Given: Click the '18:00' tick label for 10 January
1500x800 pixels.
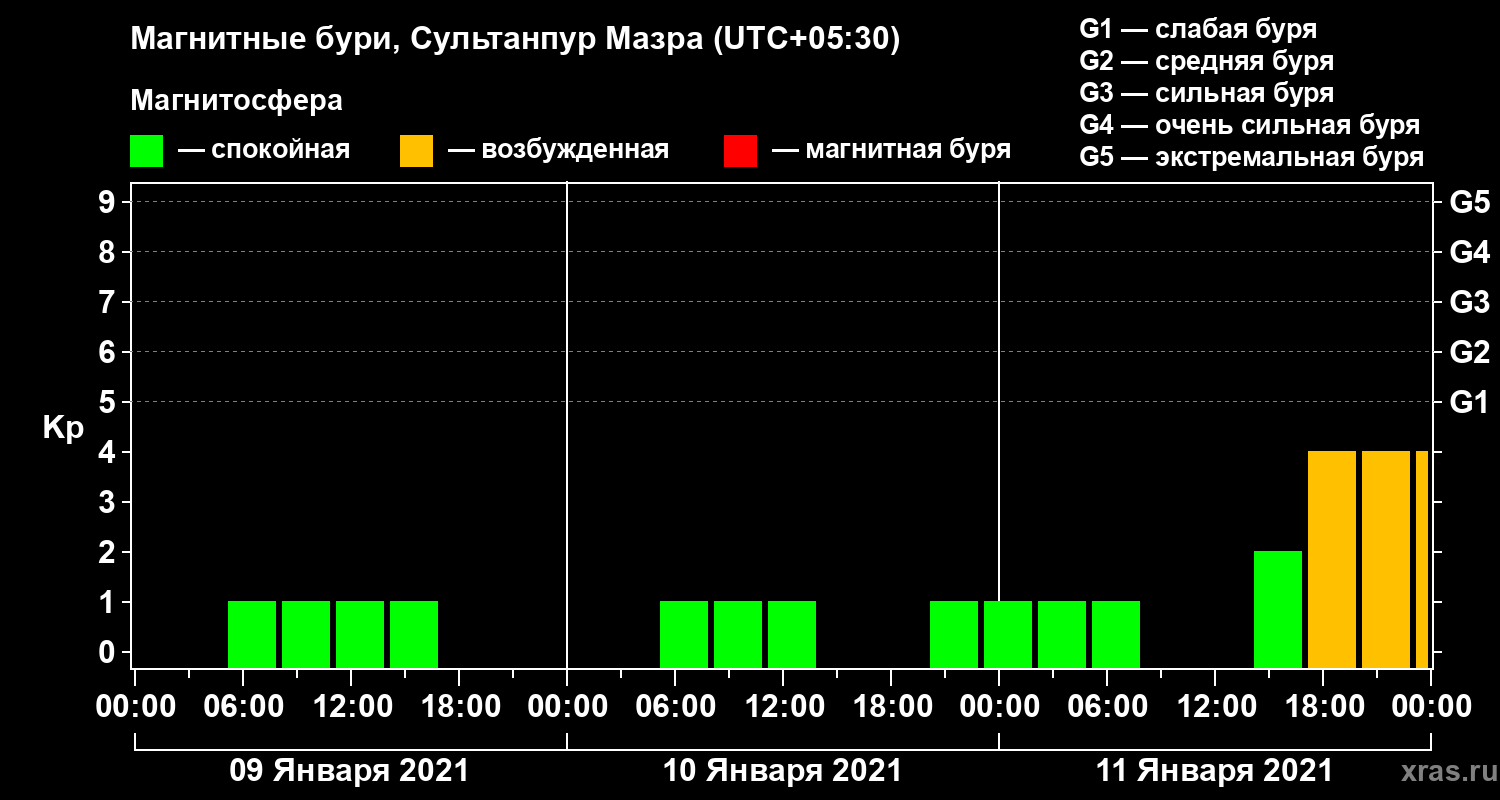Looking at the screenshot, I should point(891,706).
